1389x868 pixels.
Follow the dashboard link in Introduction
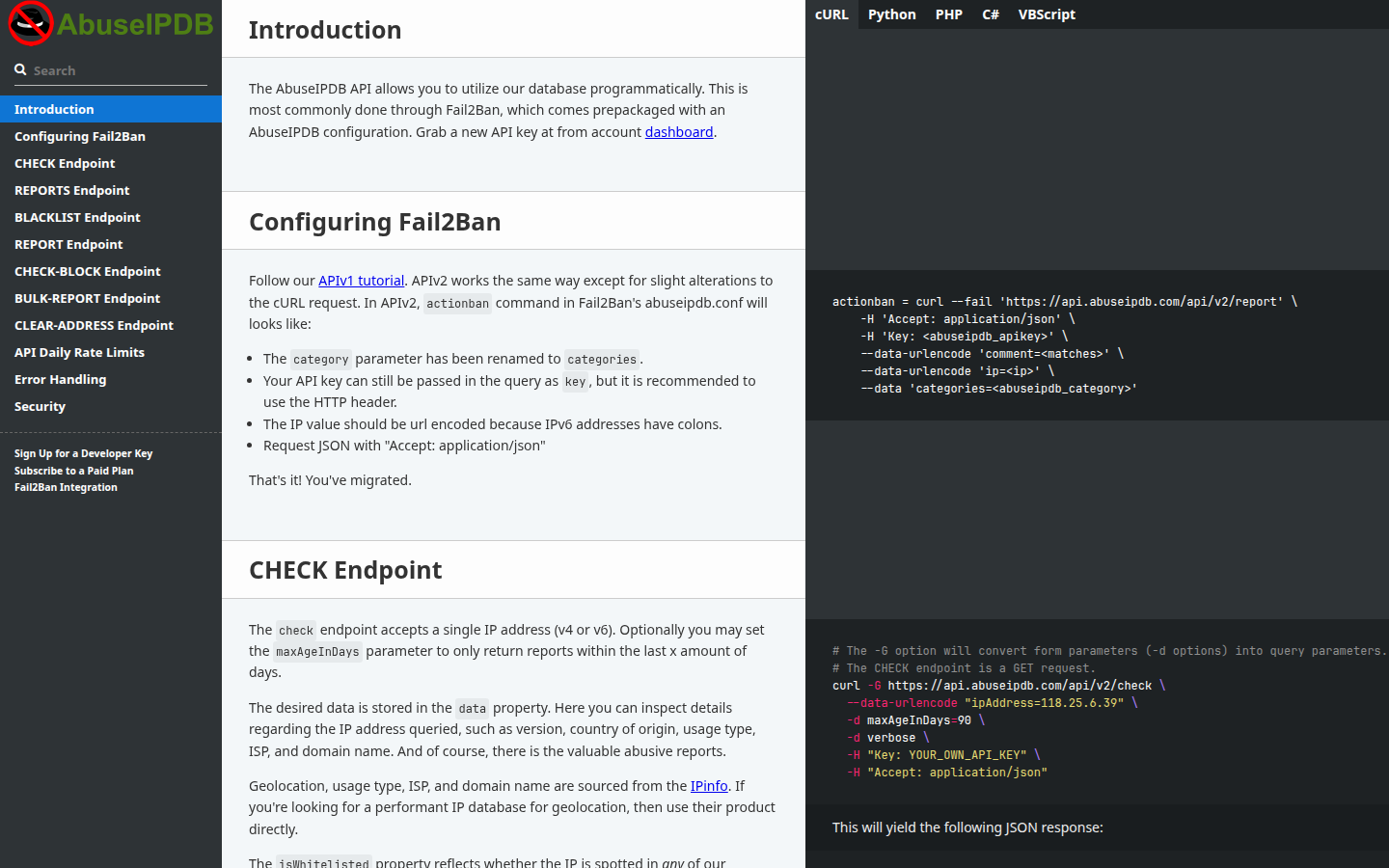(x=679, y=132)
